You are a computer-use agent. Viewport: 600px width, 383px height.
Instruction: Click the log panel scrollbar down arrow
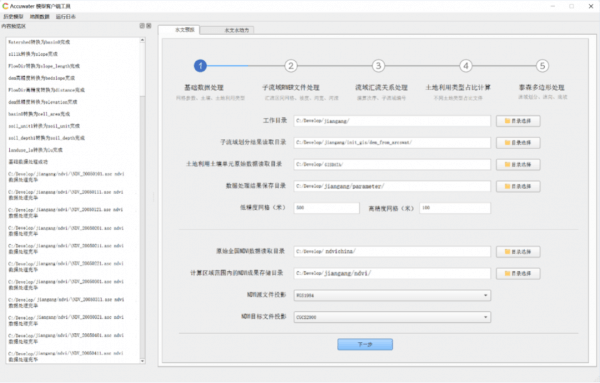click(x=142, y=361)
